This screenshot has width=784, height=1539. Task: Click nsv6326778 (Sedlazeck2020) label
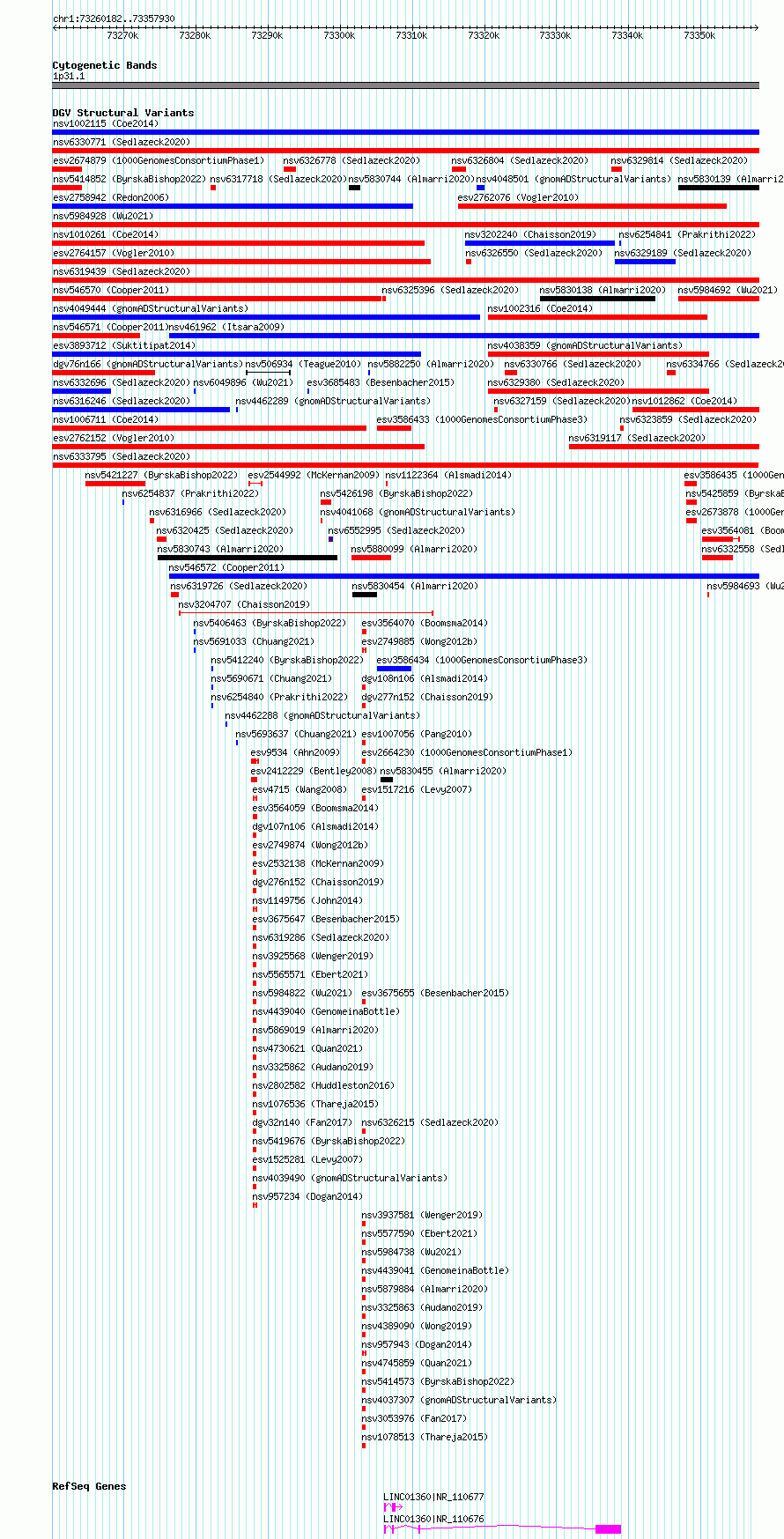(x=351, y=160)
